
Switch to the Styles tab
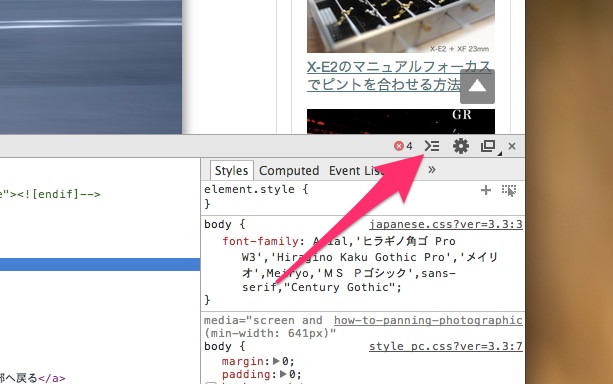(x=231, y=170)
